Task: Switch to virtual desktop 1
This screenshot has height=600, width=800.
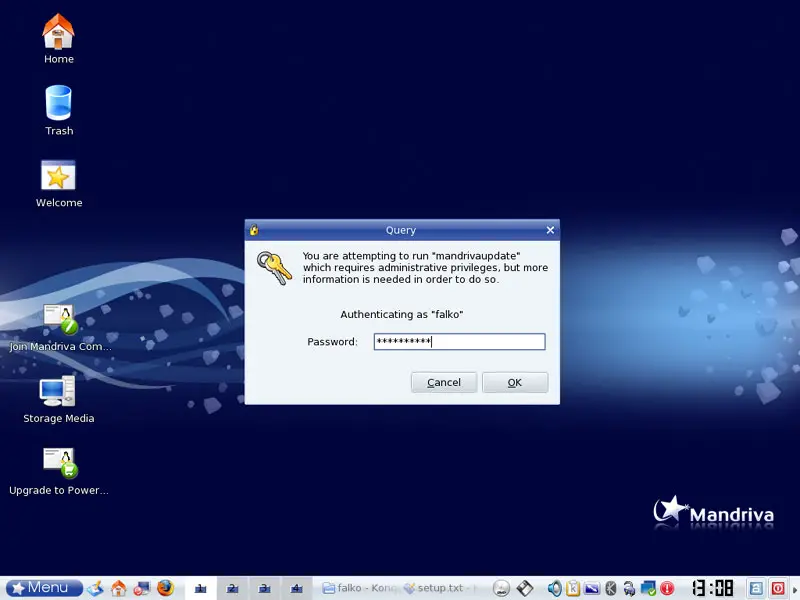Action: click(x=201, y=588)
